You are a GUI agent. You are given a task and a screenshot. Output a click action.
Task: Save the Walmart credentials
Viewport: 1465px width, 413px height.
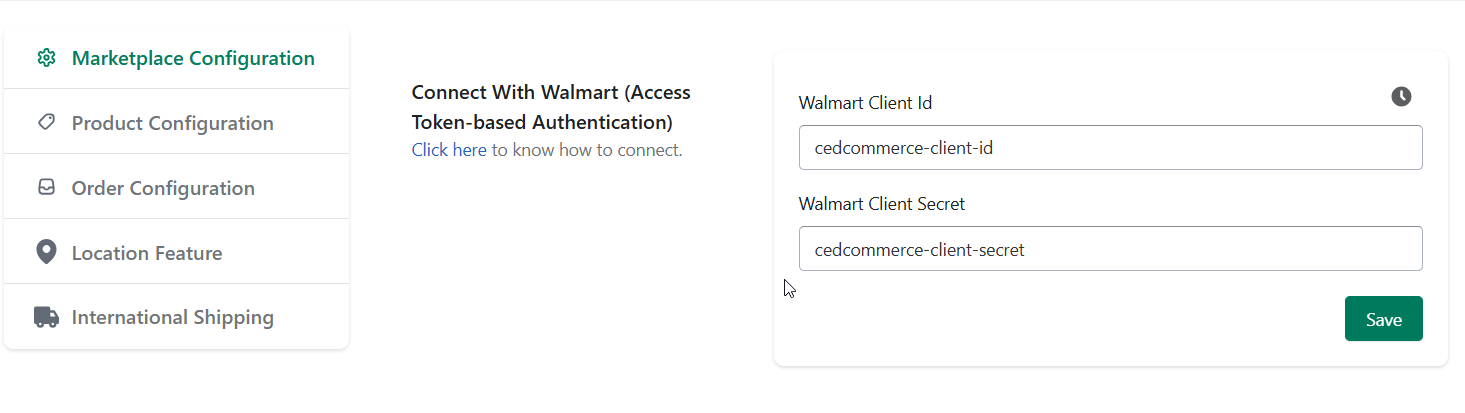(1383, 319)
